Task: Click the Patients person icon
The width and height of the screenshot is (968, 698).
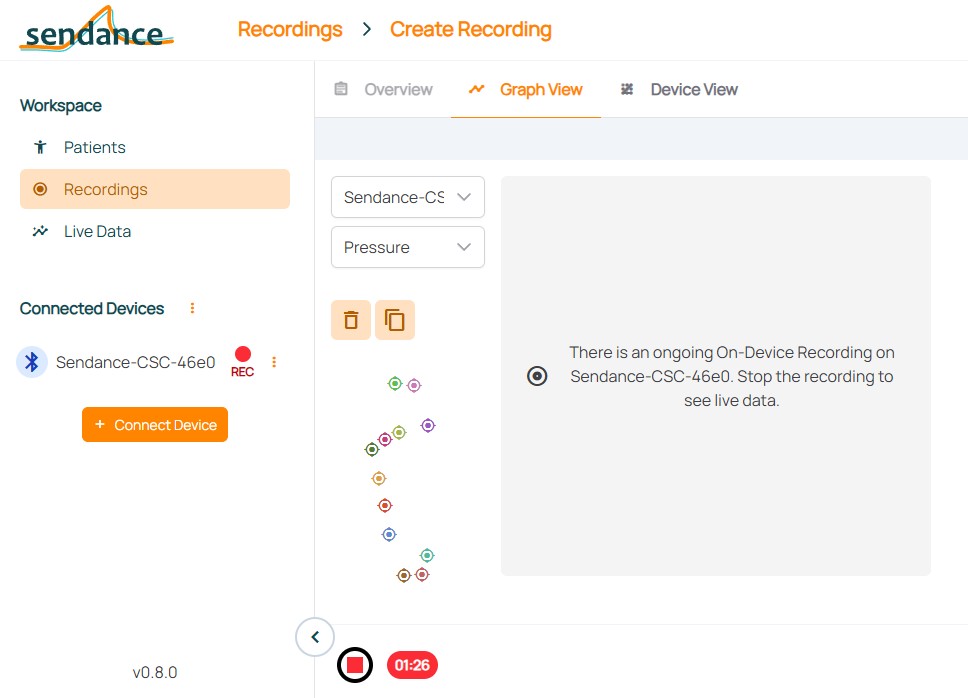Action: click(x=40, y=147)
